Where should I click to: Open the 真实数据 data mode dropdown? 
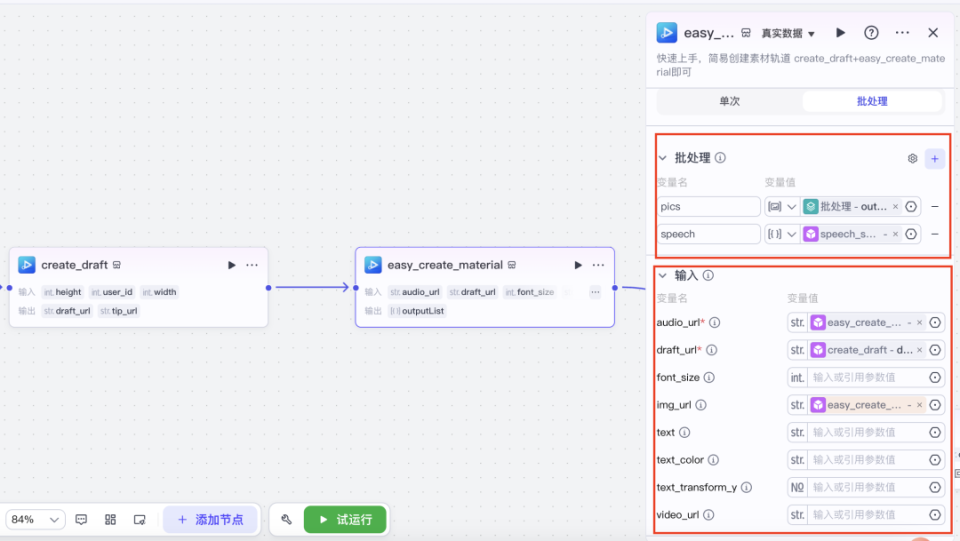tap(787, 33)
